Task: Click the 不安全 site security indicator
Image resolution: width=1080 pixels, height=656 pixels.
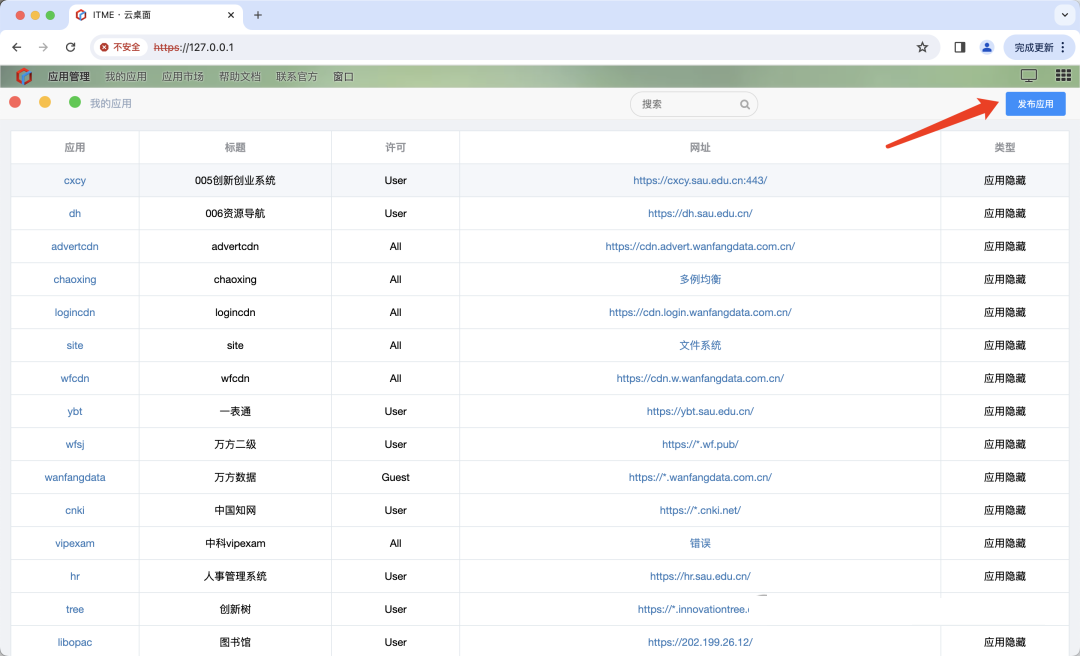Action: coord(120,47)
